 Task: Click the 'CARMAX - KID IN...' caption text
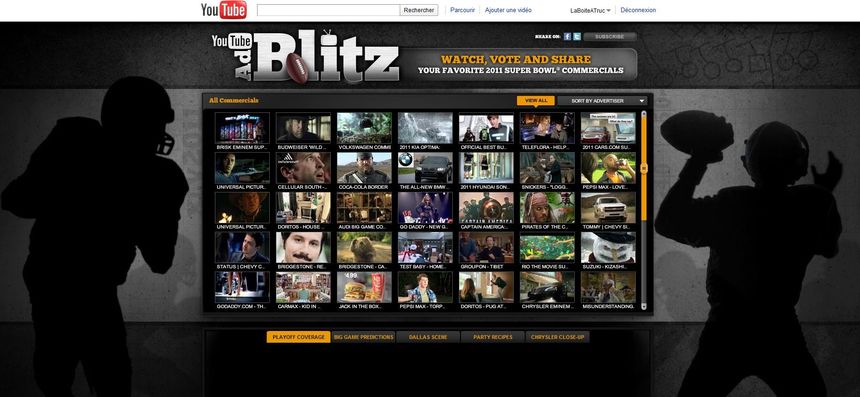298,307
